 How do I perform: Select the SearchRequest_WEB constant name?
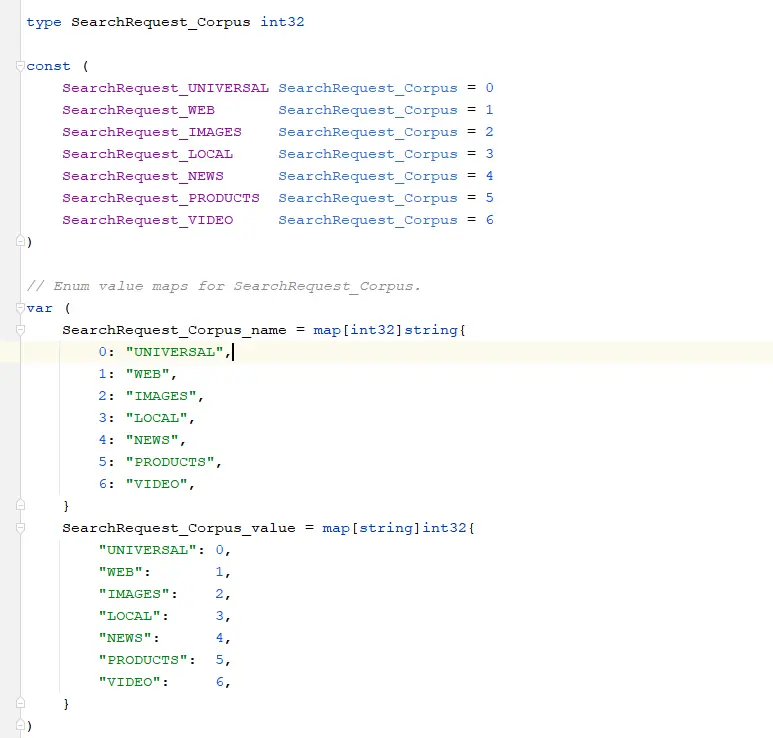pos(139,110)
